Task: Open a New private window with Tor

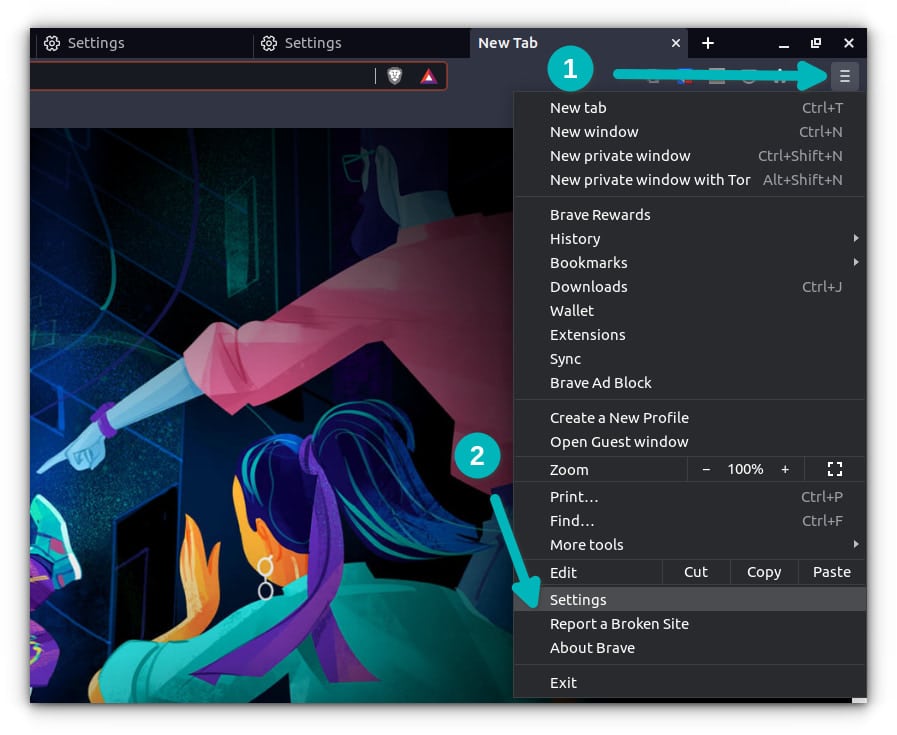Action: tap(650, 179)
